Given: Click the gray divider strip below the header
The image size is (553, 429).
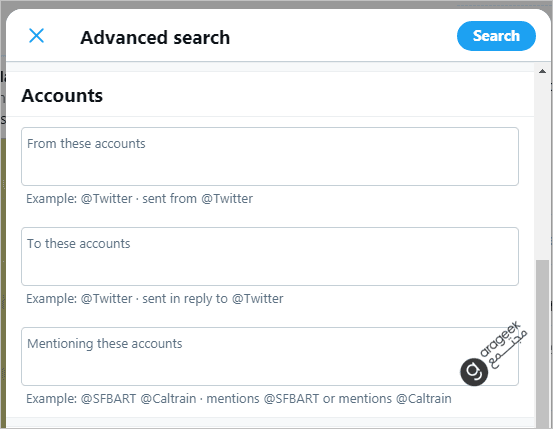Looking at the screenshot, I should click(x=270, y=67).
